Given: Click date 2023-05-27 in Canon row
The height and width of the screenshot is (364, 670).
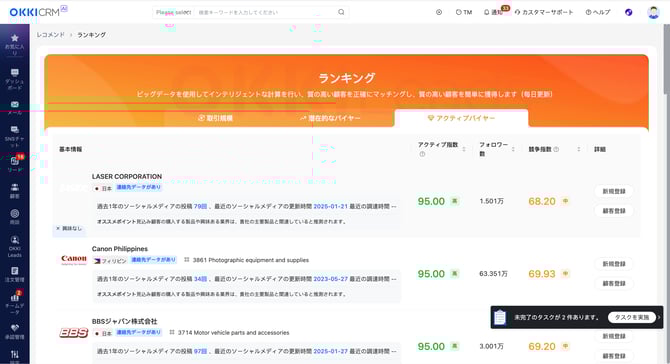Looking at the screenshot, I should [x=330, y=279].
